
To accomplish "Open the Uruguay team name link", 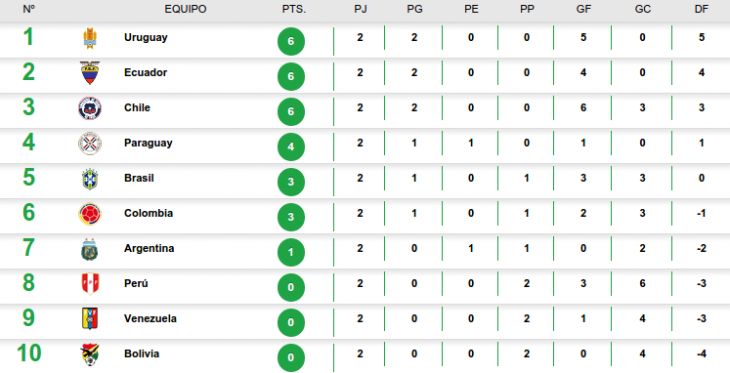I will (x=146, y=38).
